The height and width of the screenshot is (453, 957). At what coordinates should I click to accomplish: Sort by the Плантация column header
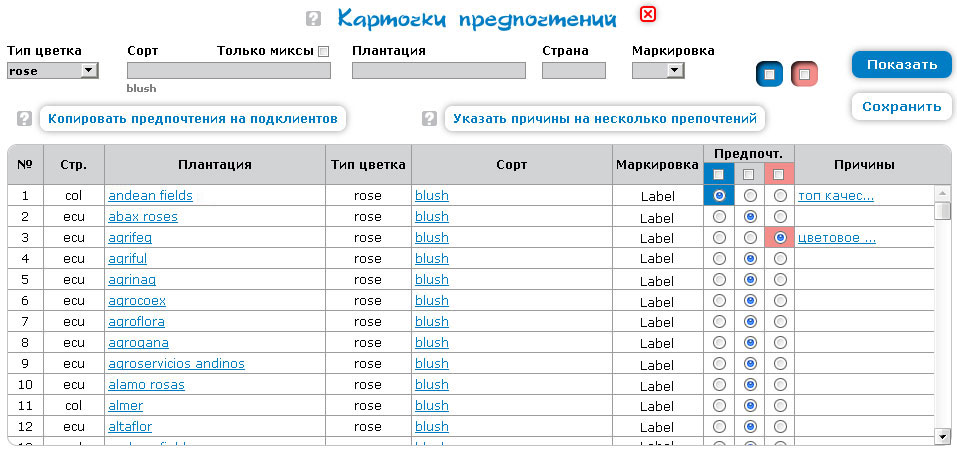[215, 165]
